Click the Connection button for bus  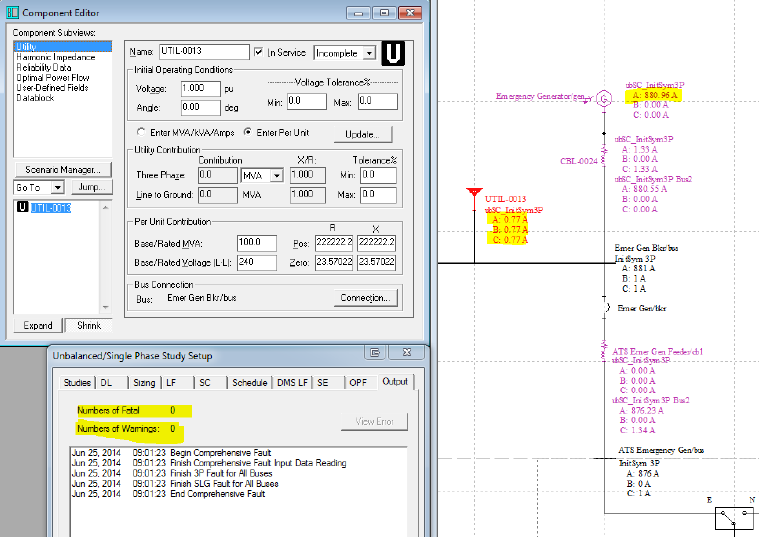(365, 298)
